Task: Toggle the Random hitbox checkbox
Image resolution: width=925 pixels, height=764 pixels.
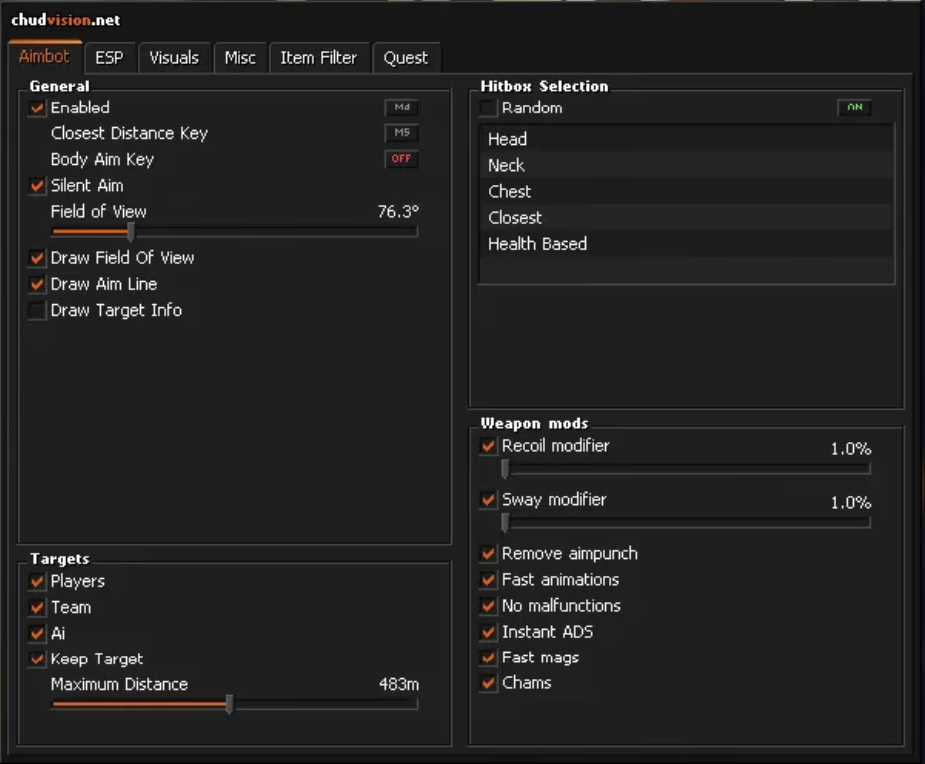Action: pos(488,108)
